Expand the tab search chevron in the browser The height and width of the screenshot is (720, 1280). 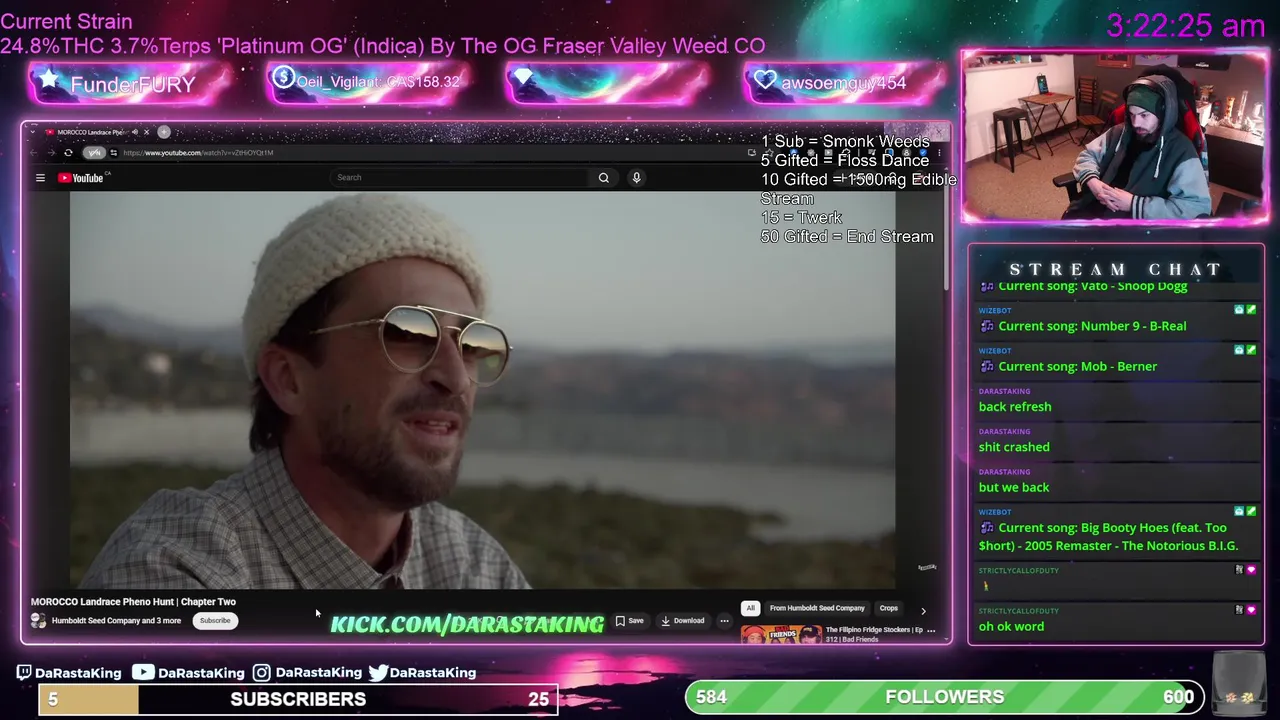34,132
